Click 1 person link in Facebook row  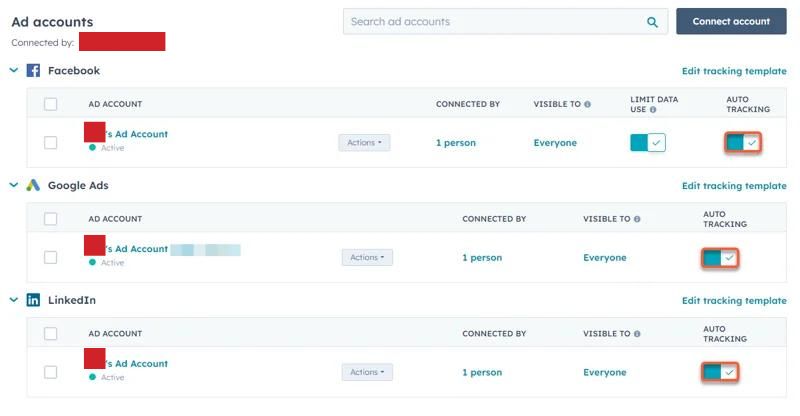click(456, 143)
